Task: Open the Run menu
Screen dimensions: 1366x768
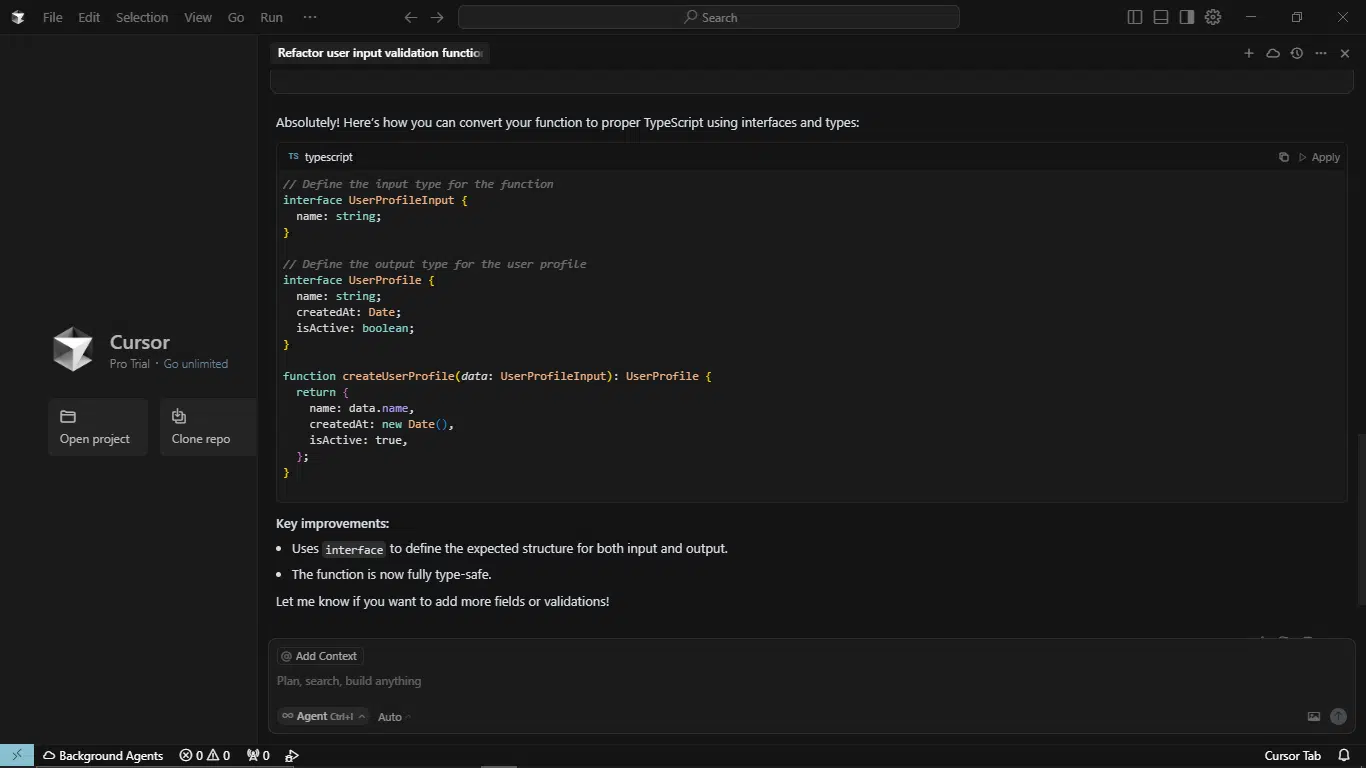Action: pyautogui.click(x=271, y=17)
